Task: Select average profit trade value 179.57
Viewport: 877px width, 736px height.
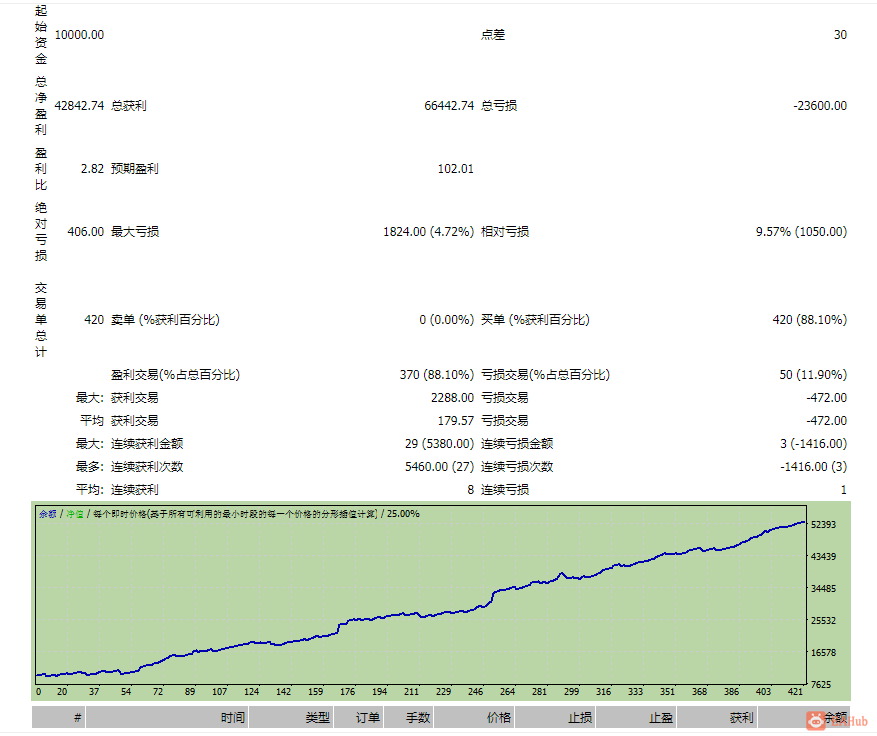Action: pyautogui.click(x=456, y=421)
